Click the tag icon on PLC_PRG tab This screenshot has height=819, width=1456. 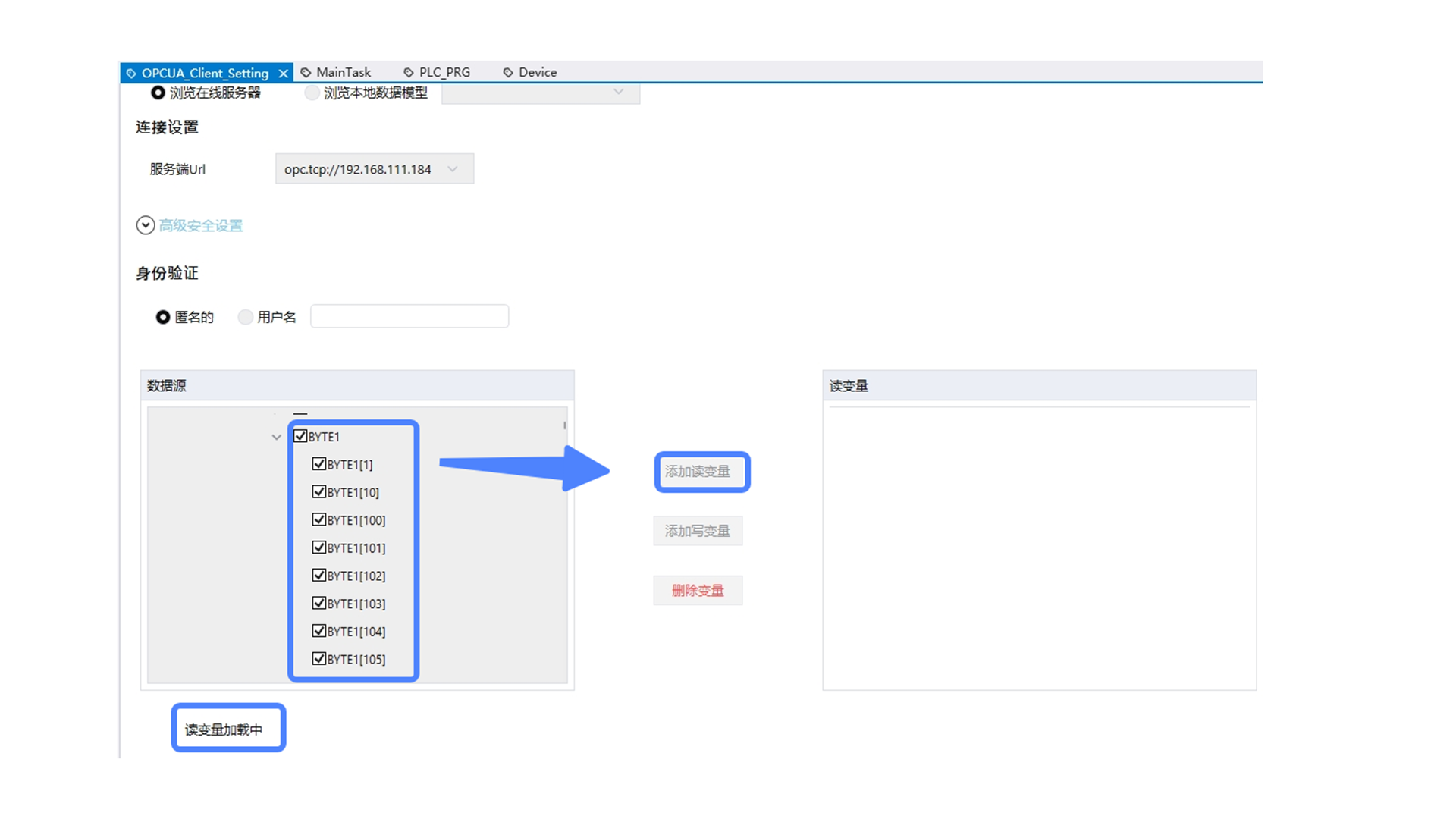[x=409, y=73]
